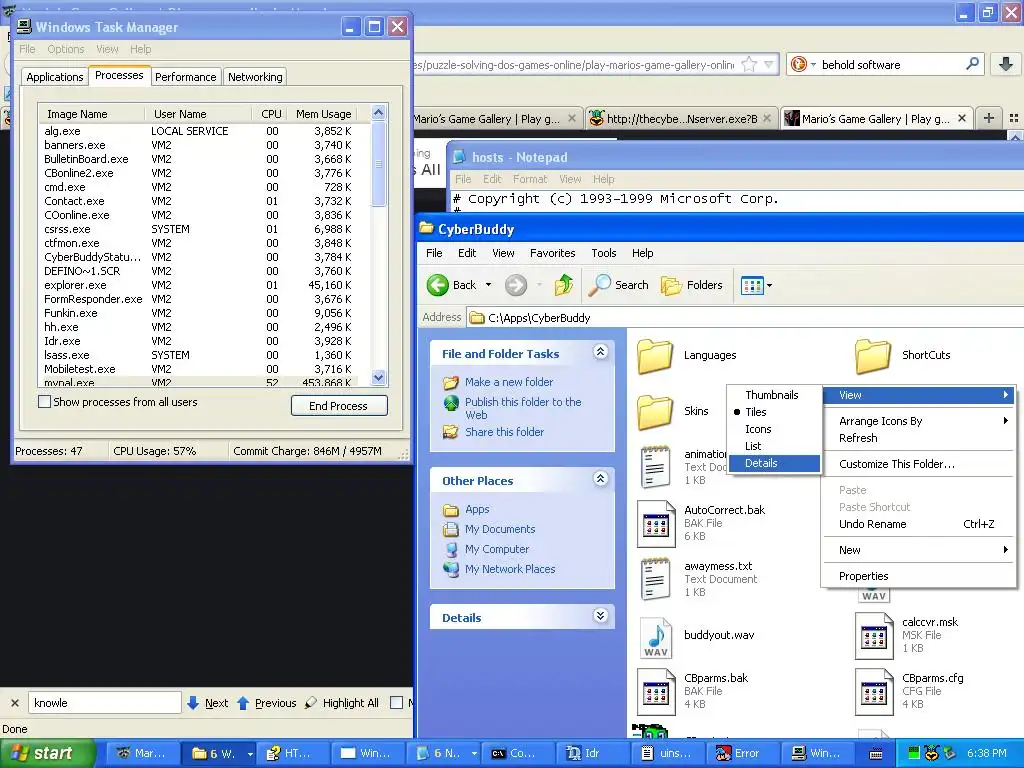1024x768 pixels.
Task: Open the Languages folder icon
Action: click(x=654, y=356)
